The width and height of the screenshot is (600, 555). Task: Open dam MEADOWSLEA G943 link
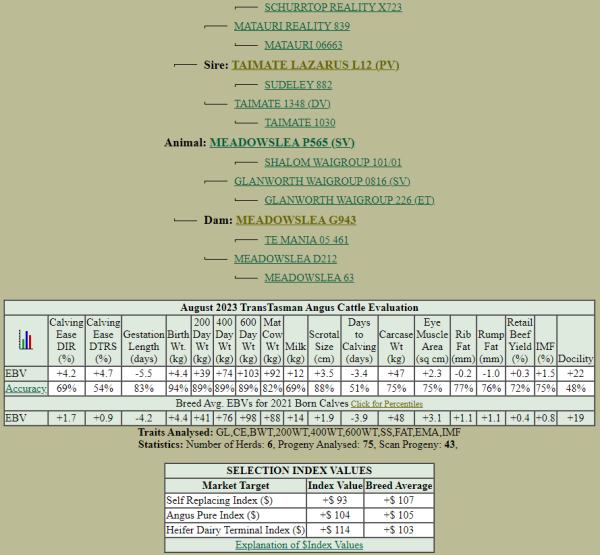coord(296,220)
